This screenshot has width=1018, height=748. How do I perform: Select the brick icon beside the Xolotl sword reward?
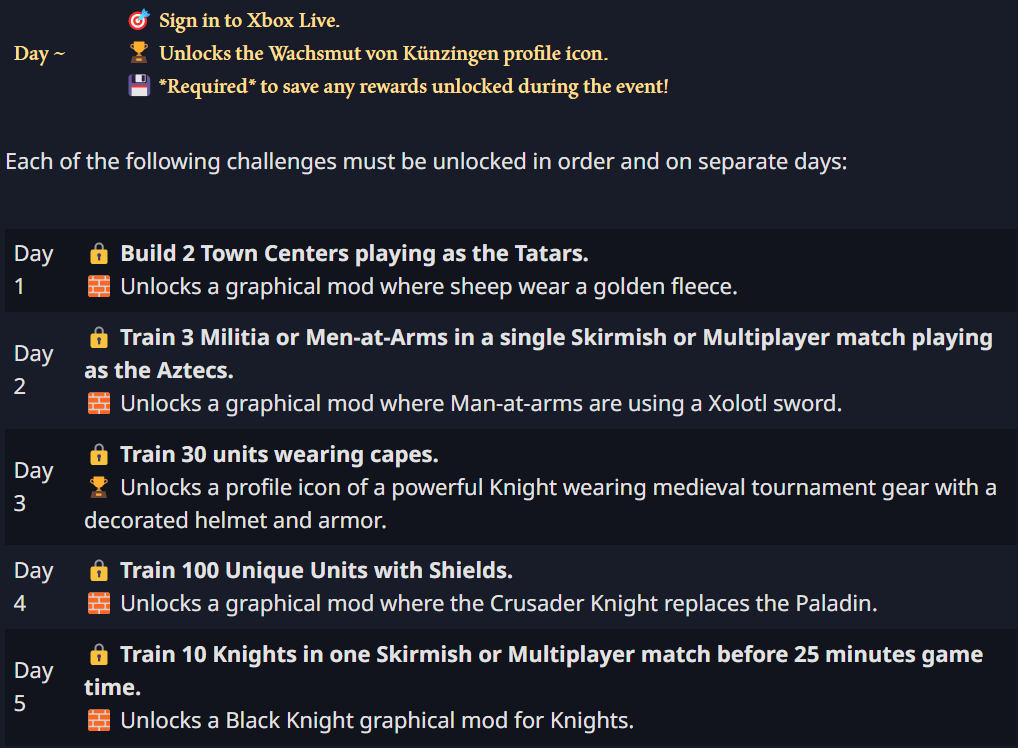(98, 404)
